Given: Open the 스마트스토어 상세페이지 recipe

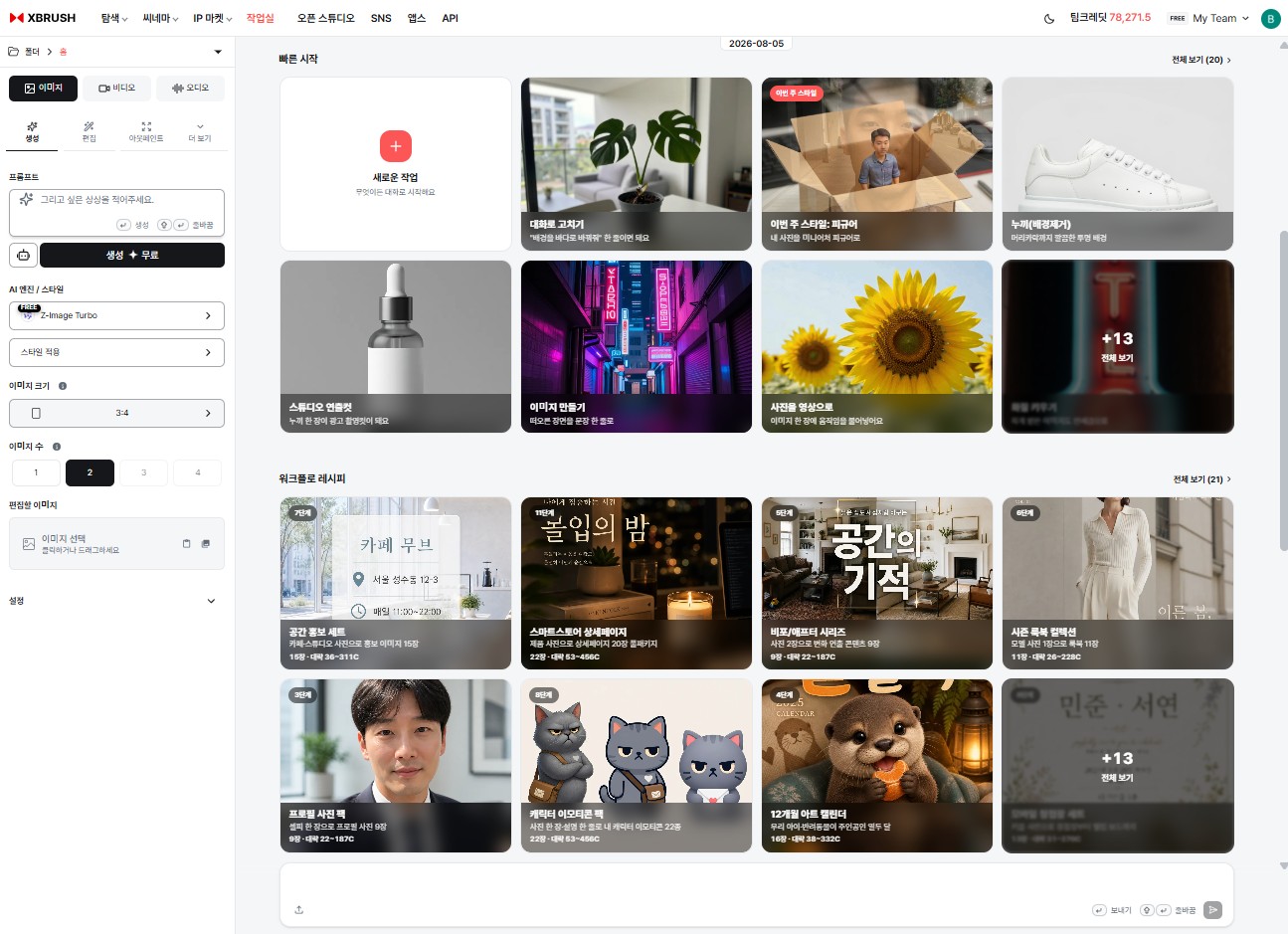Looking at the screenshot, I should click(637, 584).
